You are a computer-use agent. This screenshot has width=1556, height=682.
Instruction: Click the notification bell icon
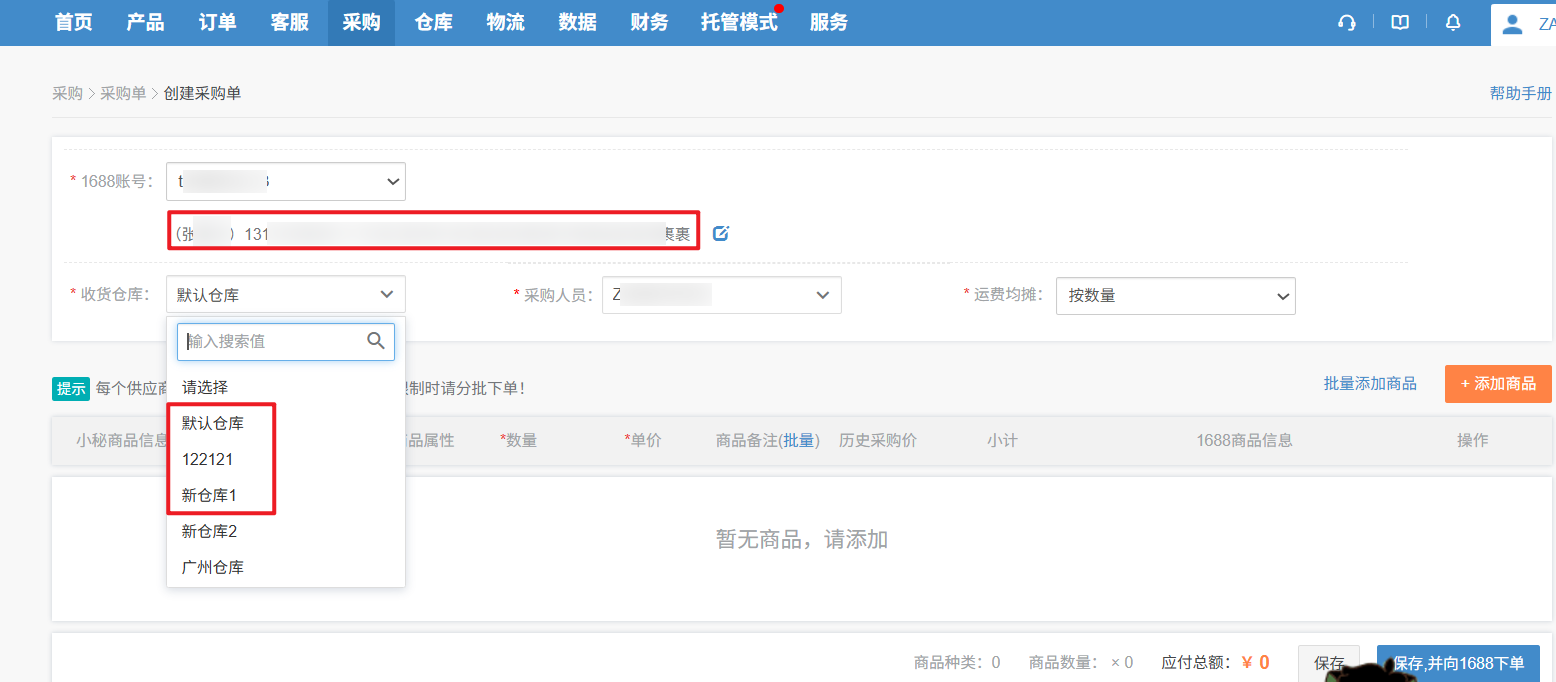1453,23
